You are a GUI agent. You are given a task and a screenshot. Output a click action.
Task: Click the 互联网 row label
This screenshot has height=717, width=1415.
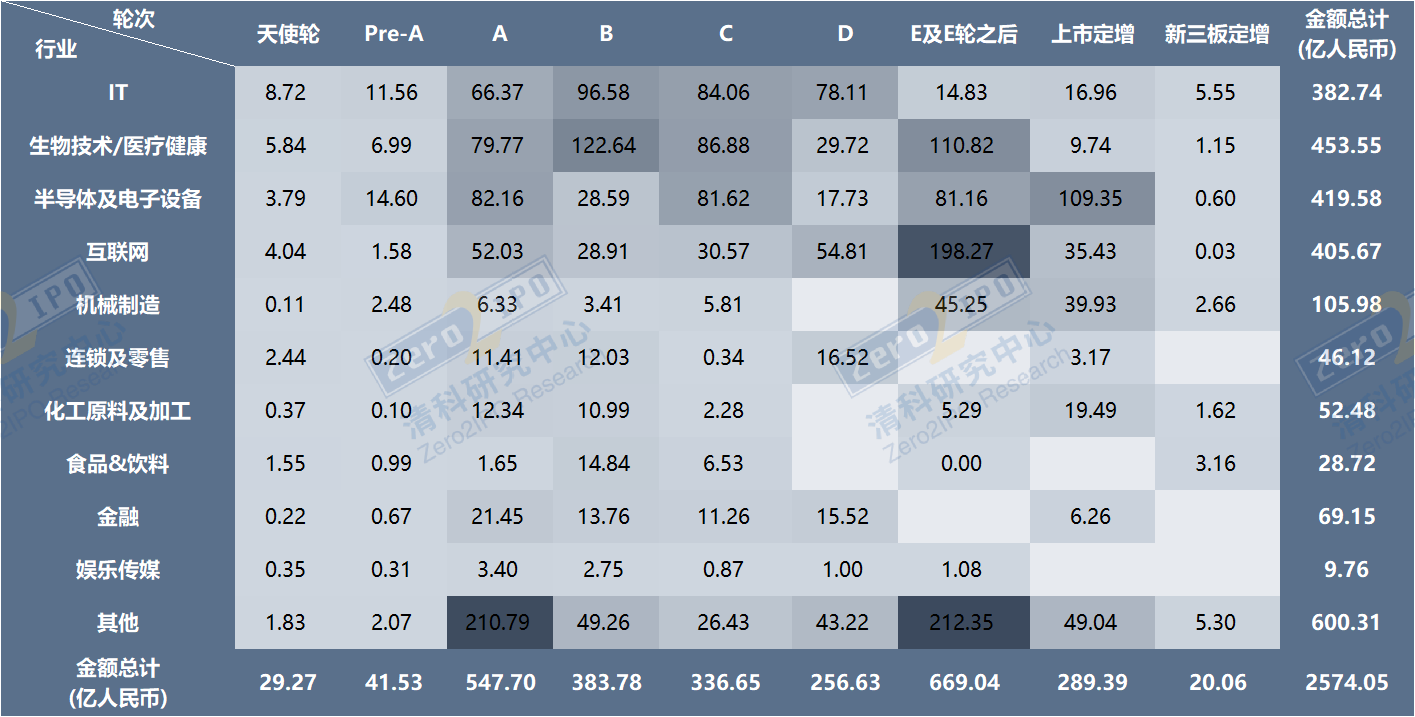coord(118,252)
